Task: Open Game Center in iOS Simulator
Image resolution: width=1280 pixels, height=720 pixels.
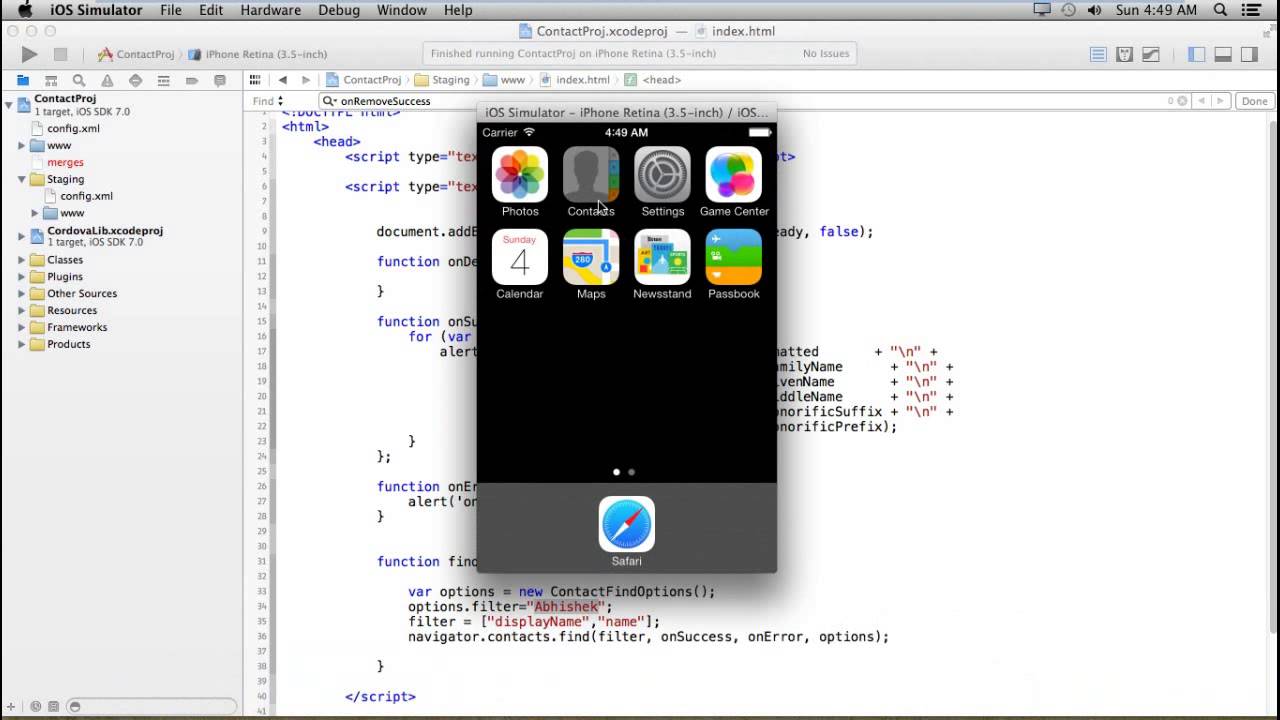Action: (734, 175)
